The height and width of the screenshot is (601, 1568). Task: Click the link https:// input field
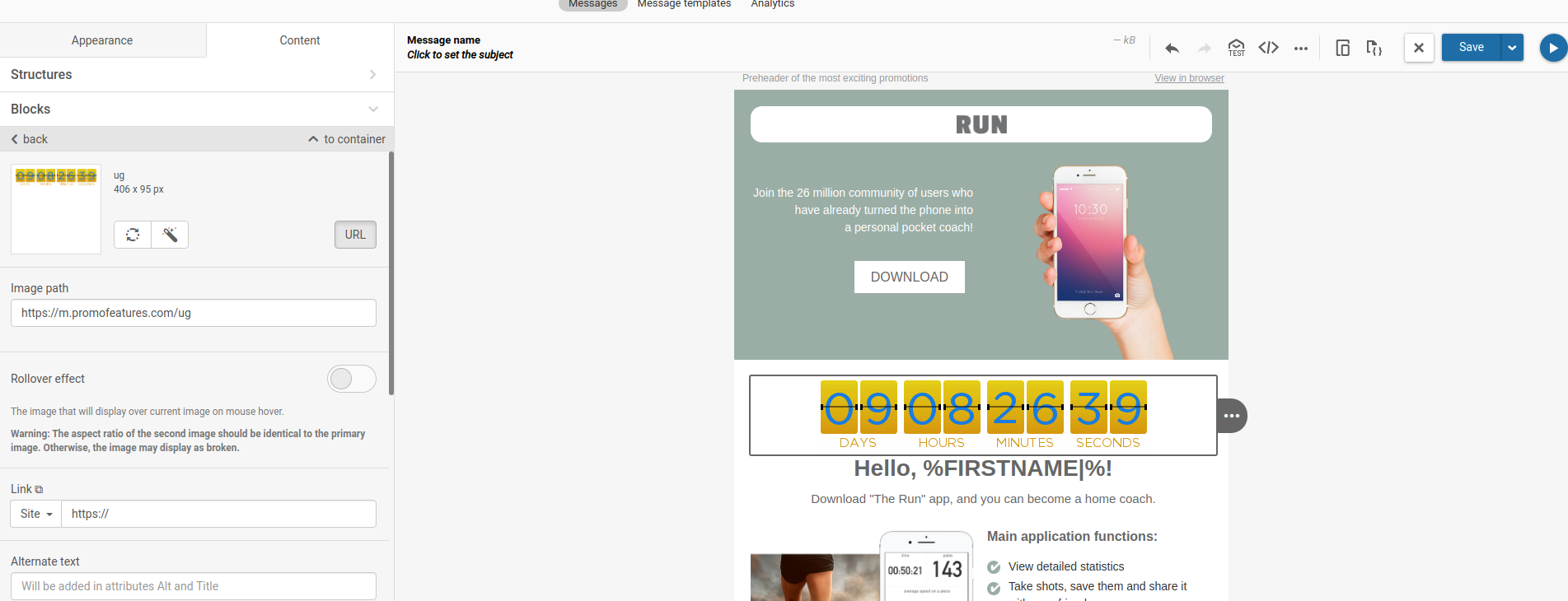click(219, 514)
